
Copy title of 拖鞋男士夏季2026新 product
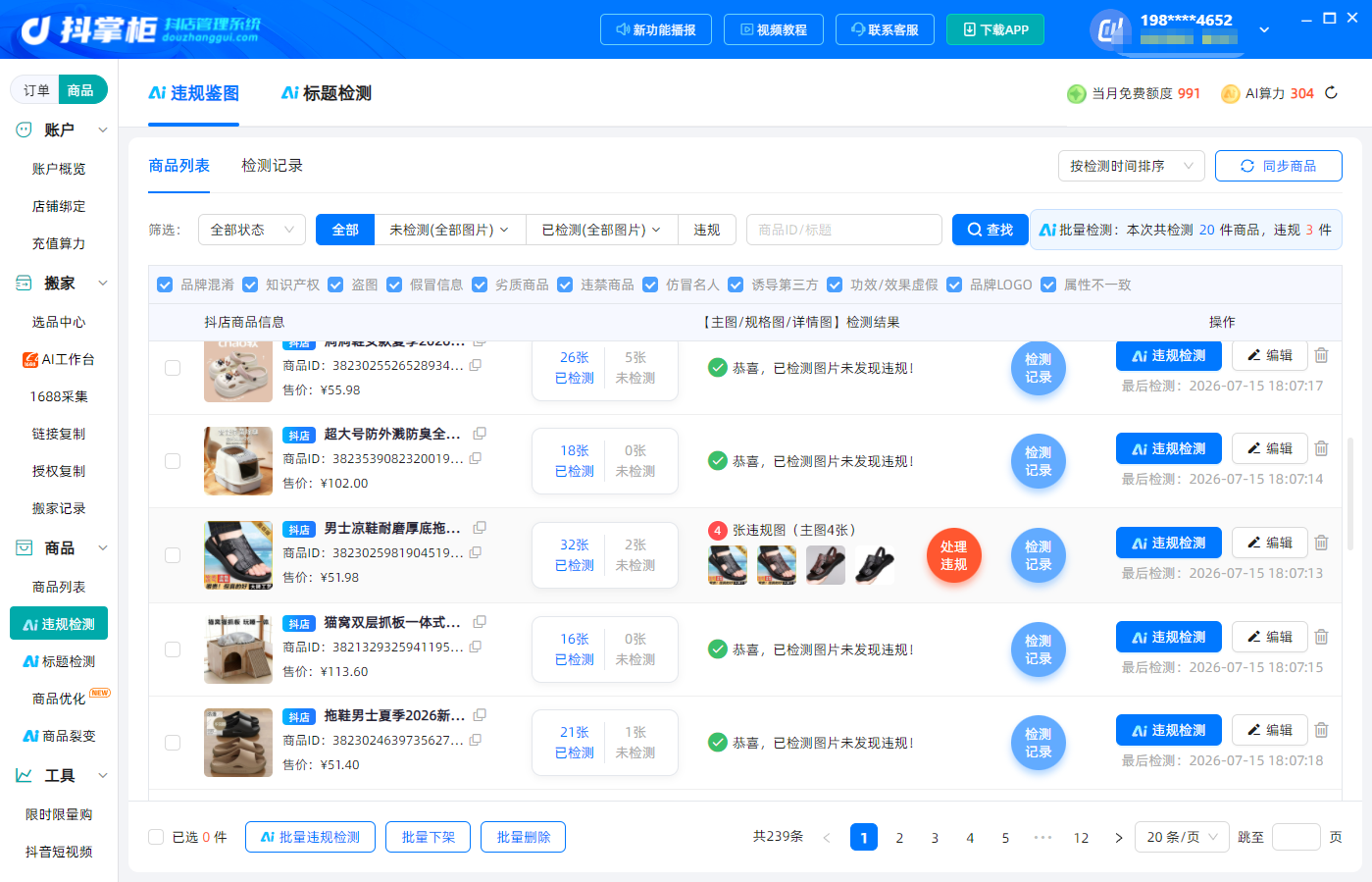pyautogui.click(x=480, y=715)
